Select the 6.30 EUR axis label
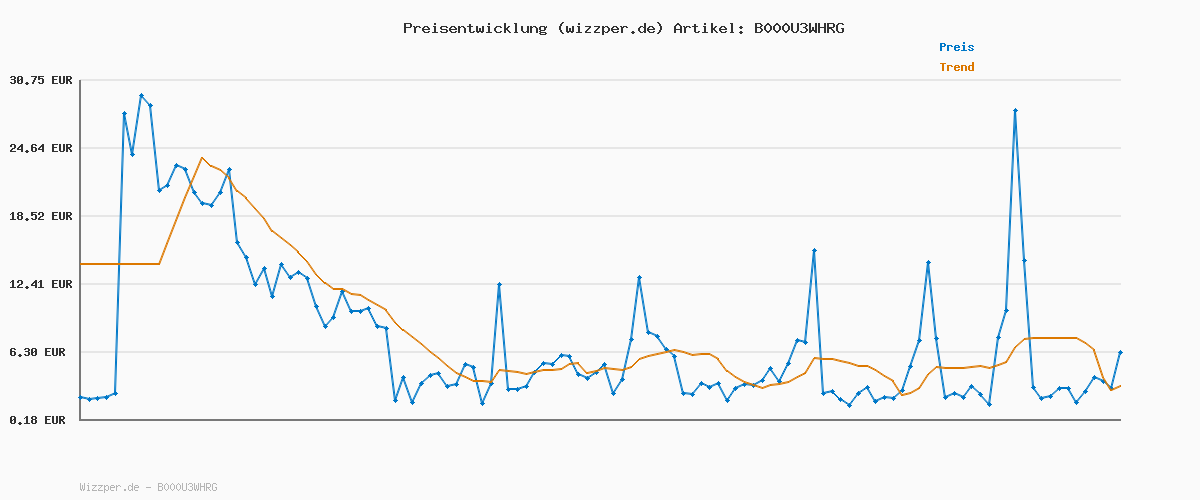The width and height of the screenshot is (1200, 500). [x=41, y=352]
